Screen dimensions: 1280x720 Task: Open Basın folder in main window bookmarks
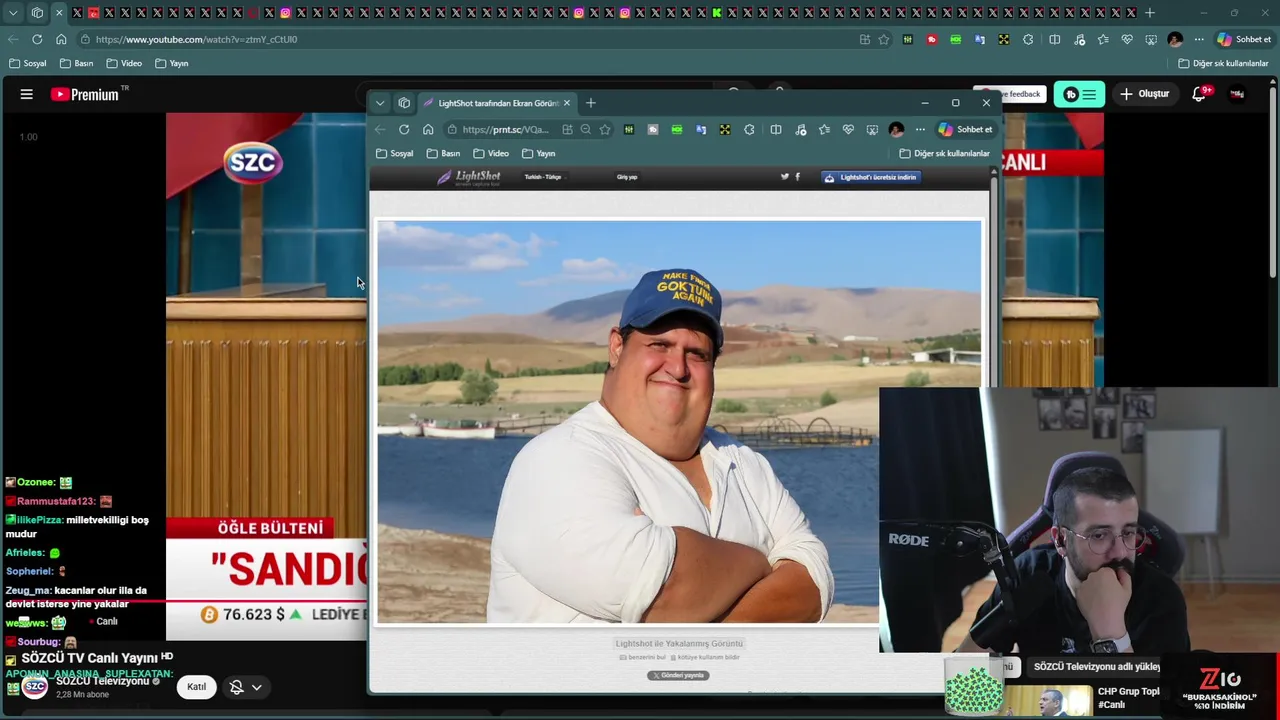76,63
